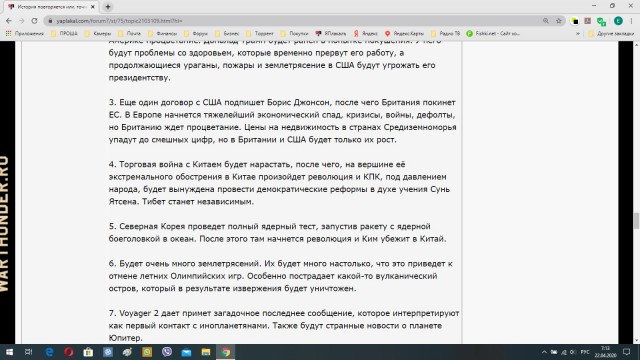640x360 pixels.
Task: Open the Windows Start menu
Action: point(9,352)
